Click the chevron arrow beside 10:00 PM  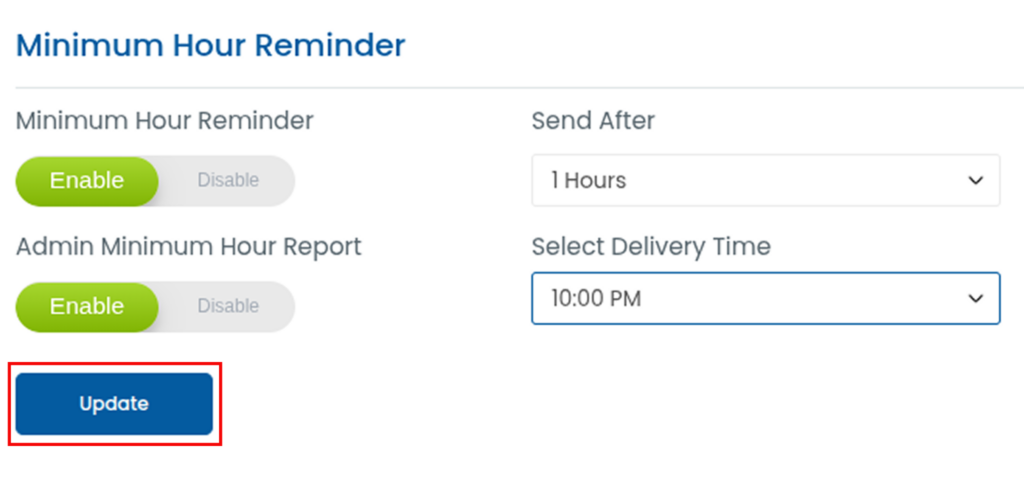tap(976, 299)
